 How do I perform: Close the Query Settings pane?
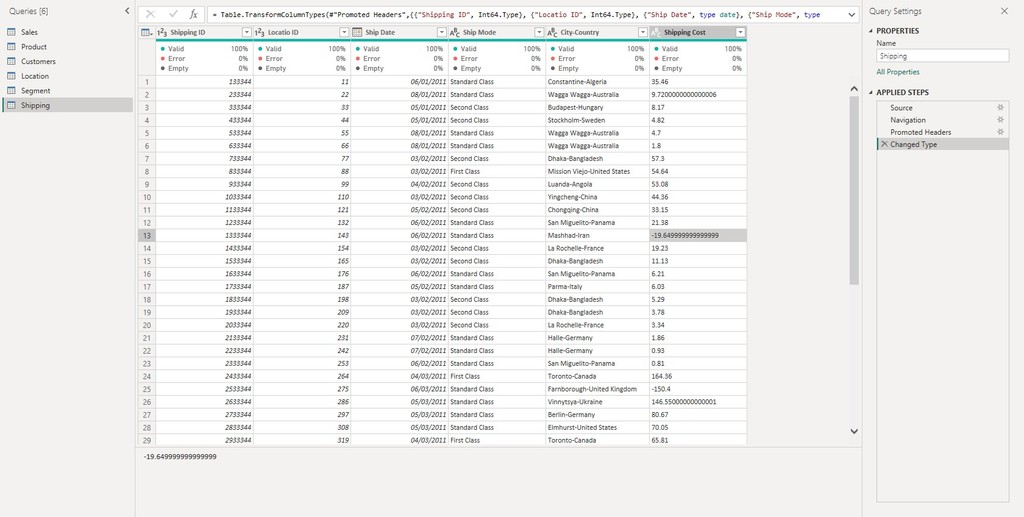coord(1004,11)
